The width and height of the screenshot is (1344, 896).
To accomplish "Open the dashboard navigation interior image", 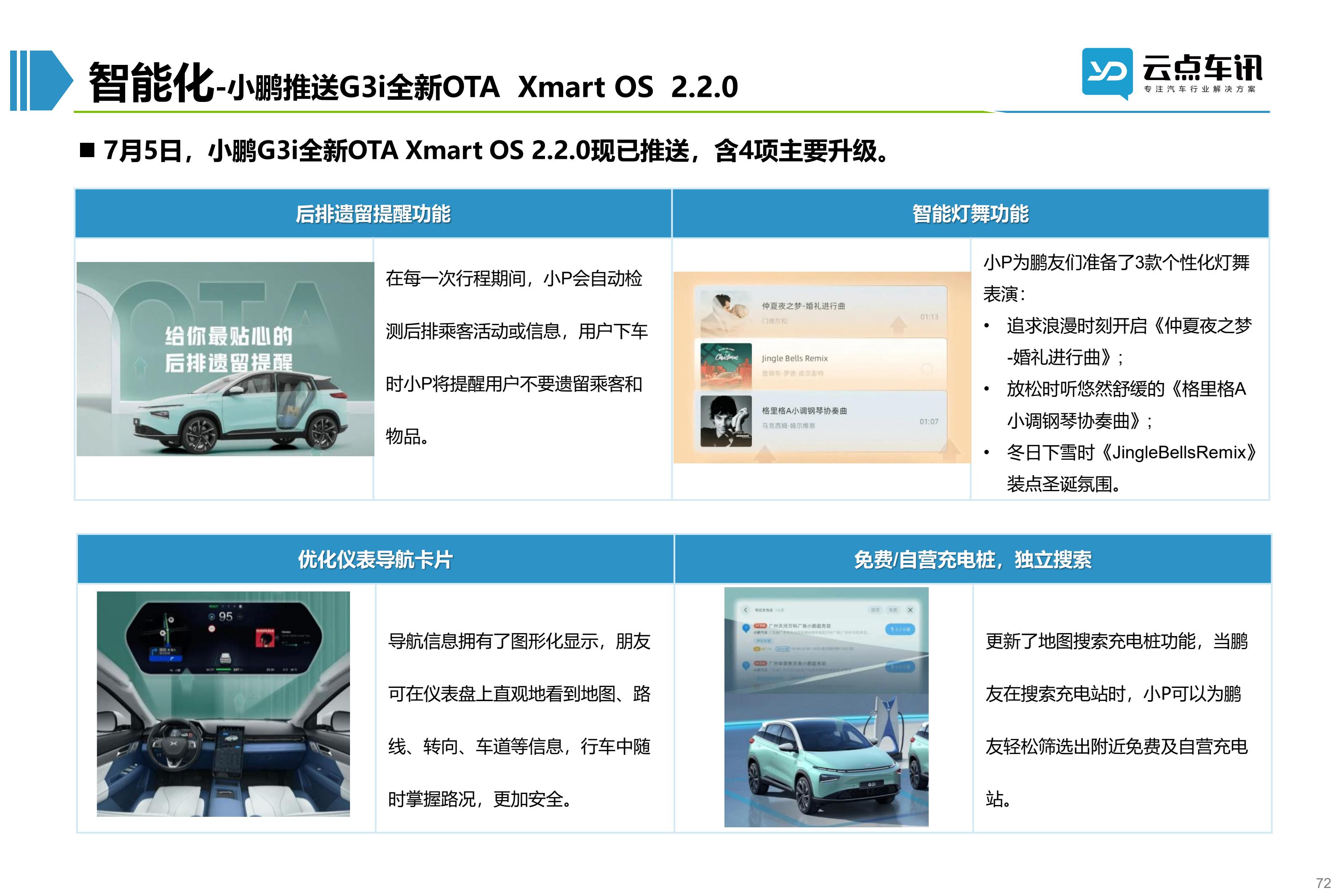I will pyautogui.click(x=223, y=703).
